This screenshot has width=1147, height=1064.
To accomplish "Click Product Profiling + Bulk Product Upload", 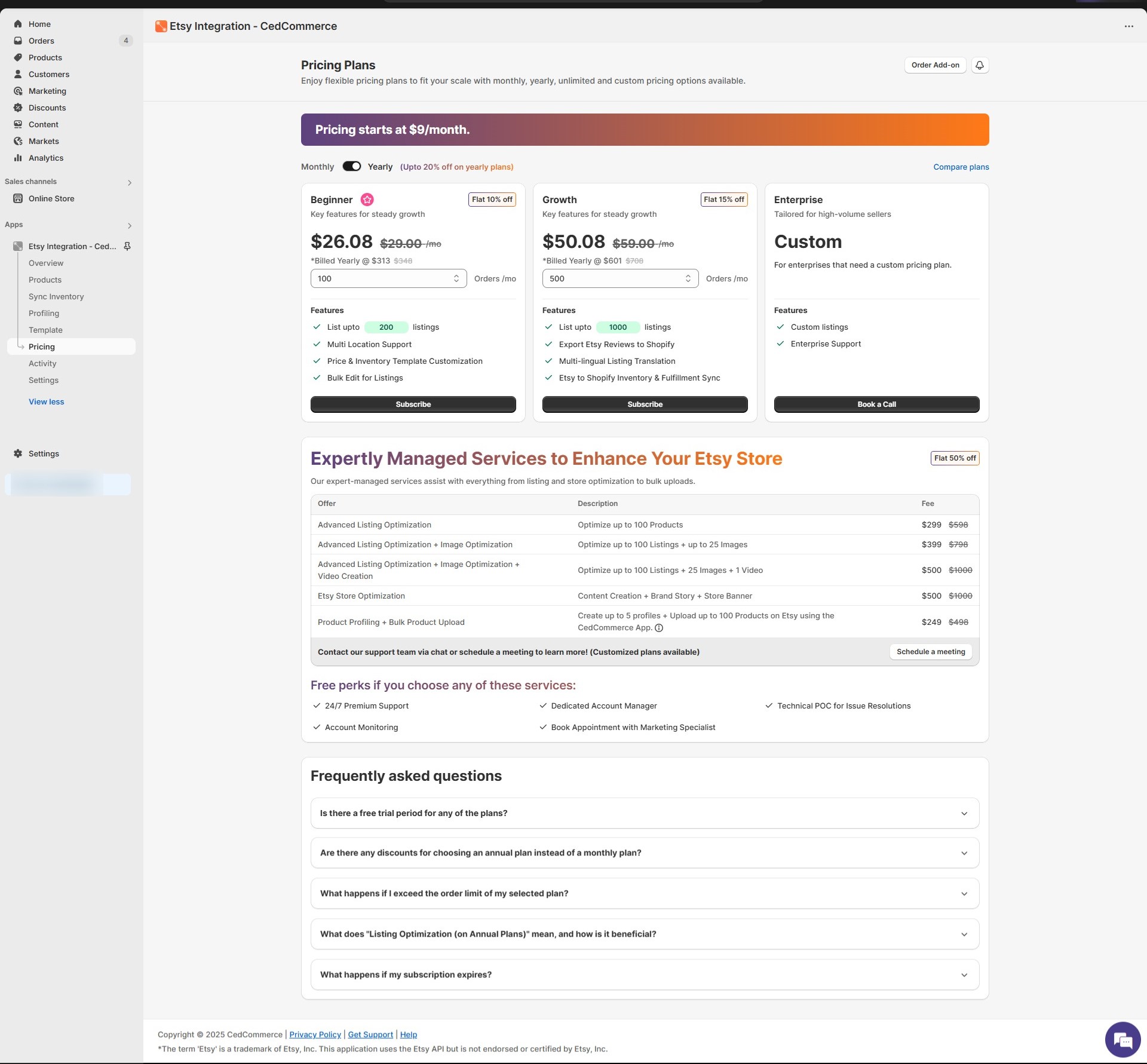I will (x=391, y=622).
